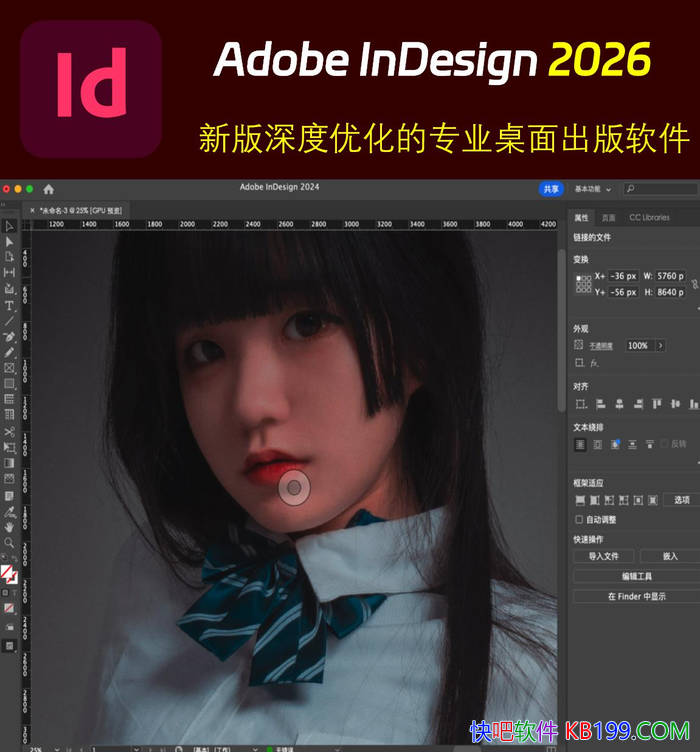700x752 pixels.
Task: Reset to default fill and stroke
Action: pyautogui.click(x=4, y=557)
